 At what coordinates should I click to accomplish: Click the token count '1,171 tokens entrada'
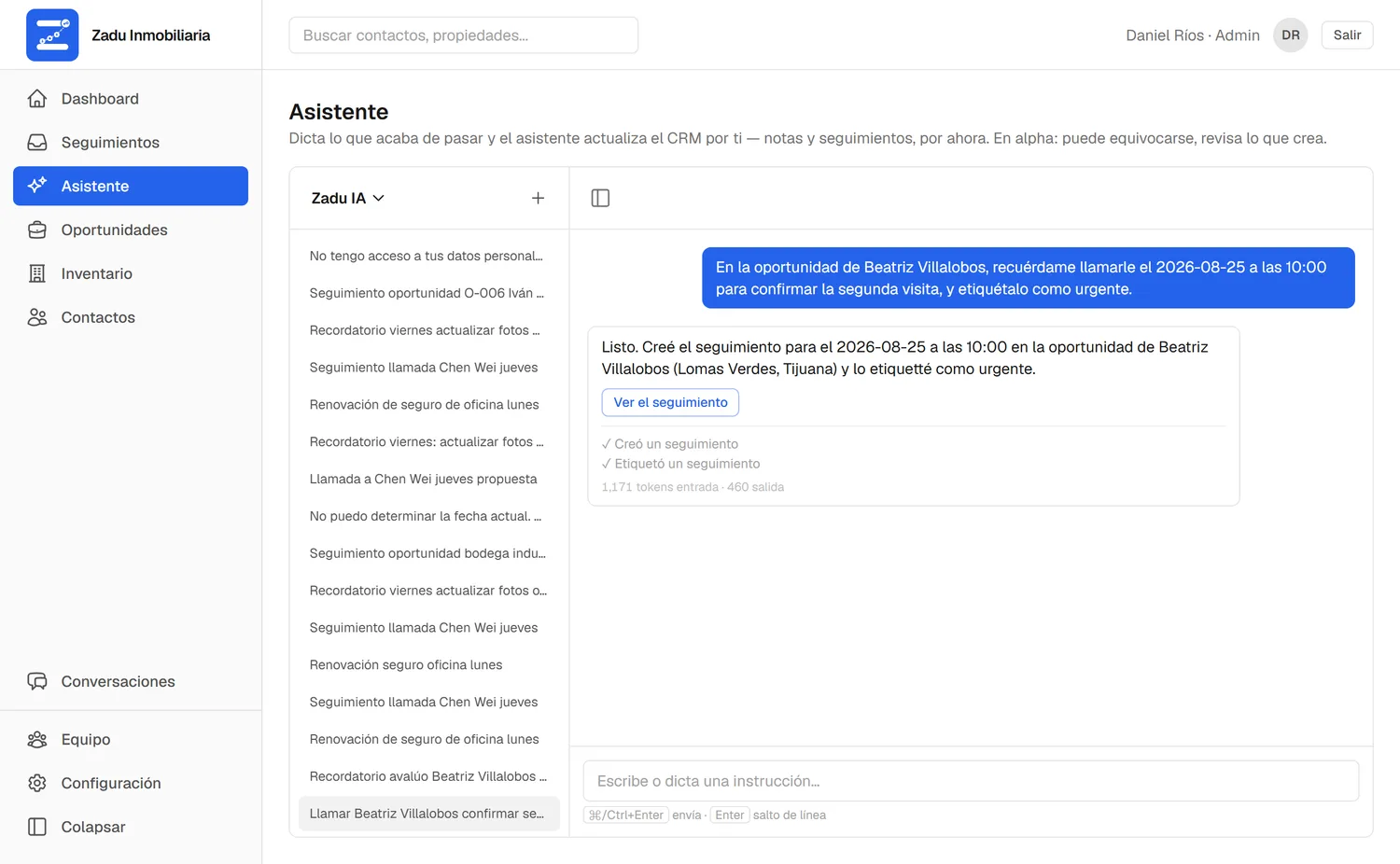click(660, 487)
